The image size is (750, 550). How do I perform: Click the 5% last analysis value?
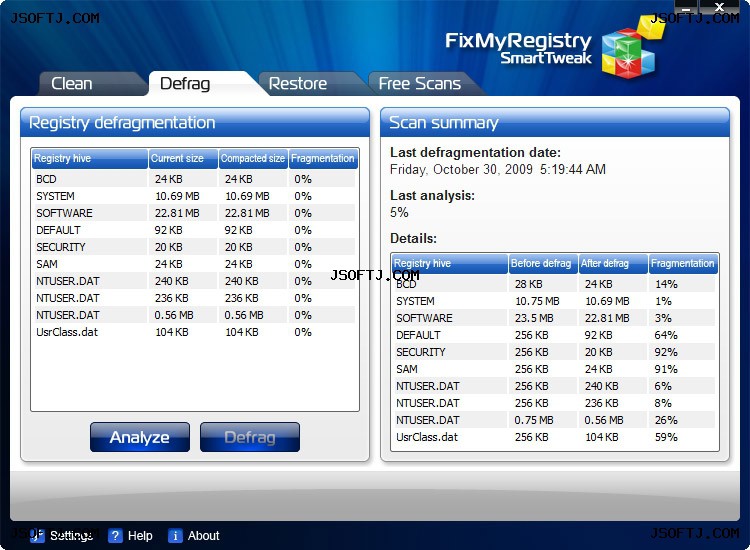click(399, 212)
